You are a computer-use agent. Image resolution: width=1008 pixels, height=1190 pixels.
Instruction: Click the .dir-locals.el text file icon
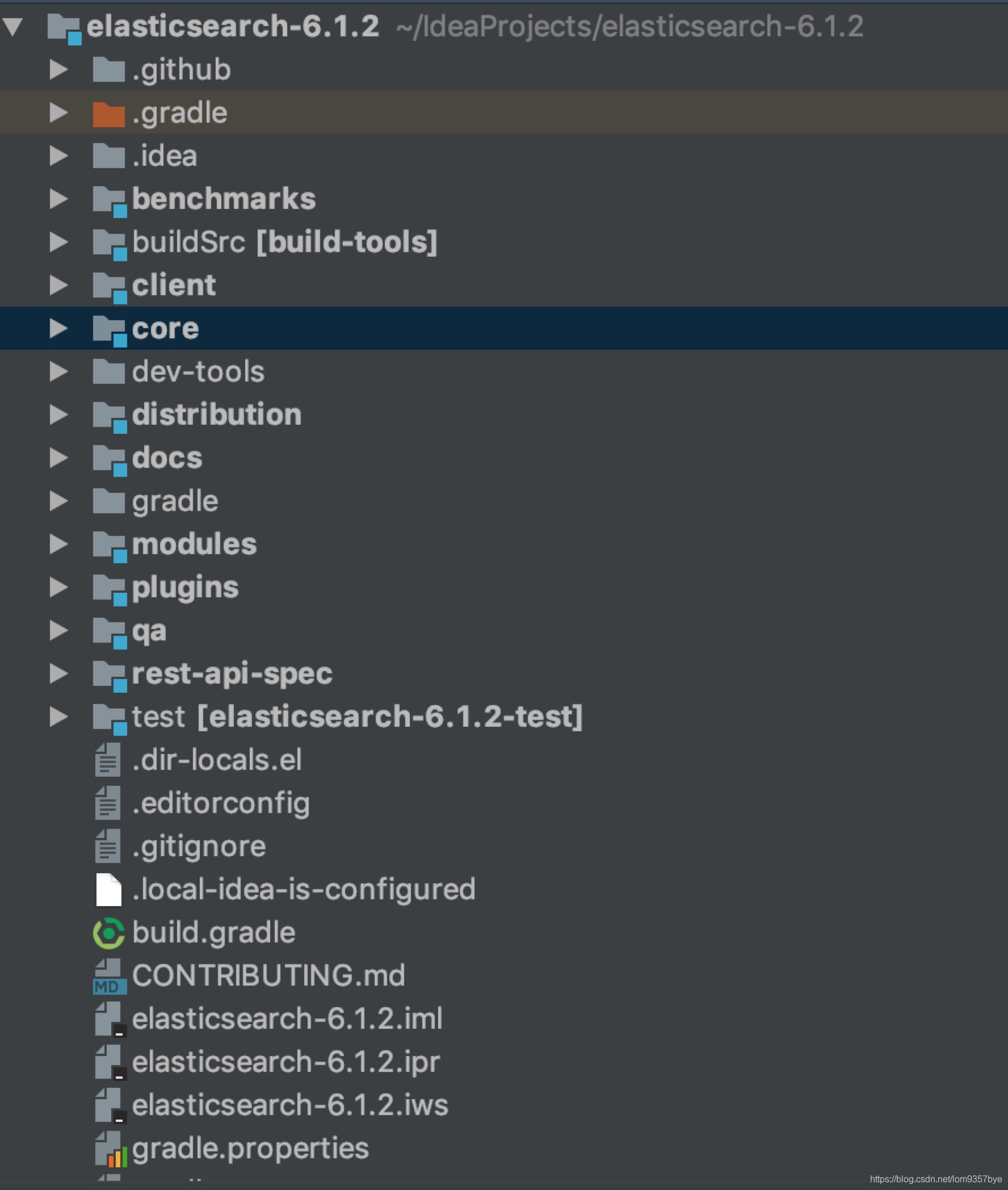pyautogui.click(x=108, y=760)
